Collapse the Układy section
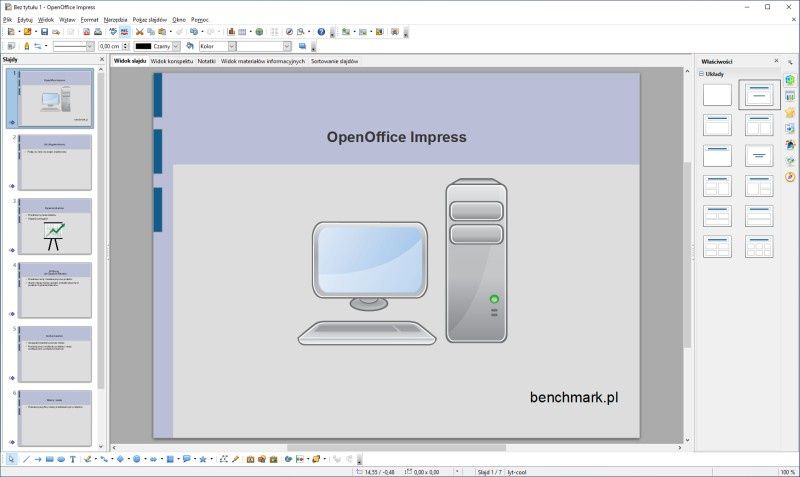The image size is (800, 477). (x=702, y=74)
